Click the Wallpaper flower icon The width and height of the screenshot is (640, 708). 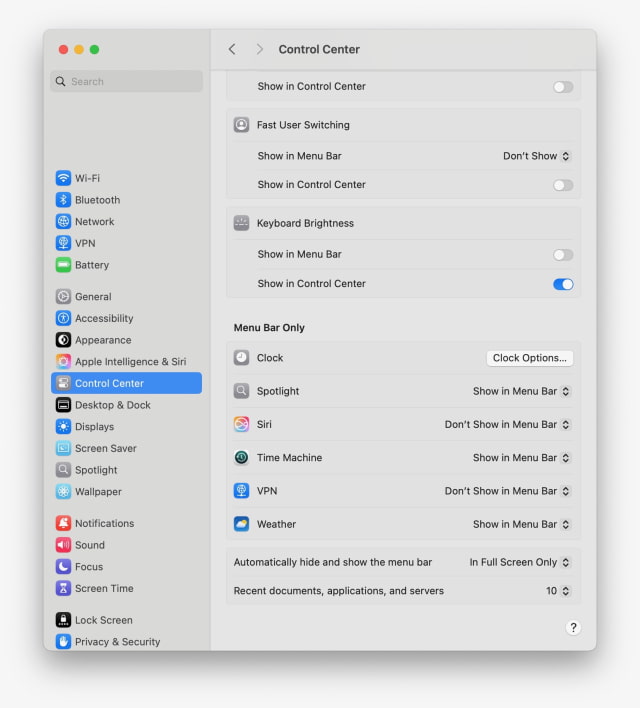(x=63, y=491)
